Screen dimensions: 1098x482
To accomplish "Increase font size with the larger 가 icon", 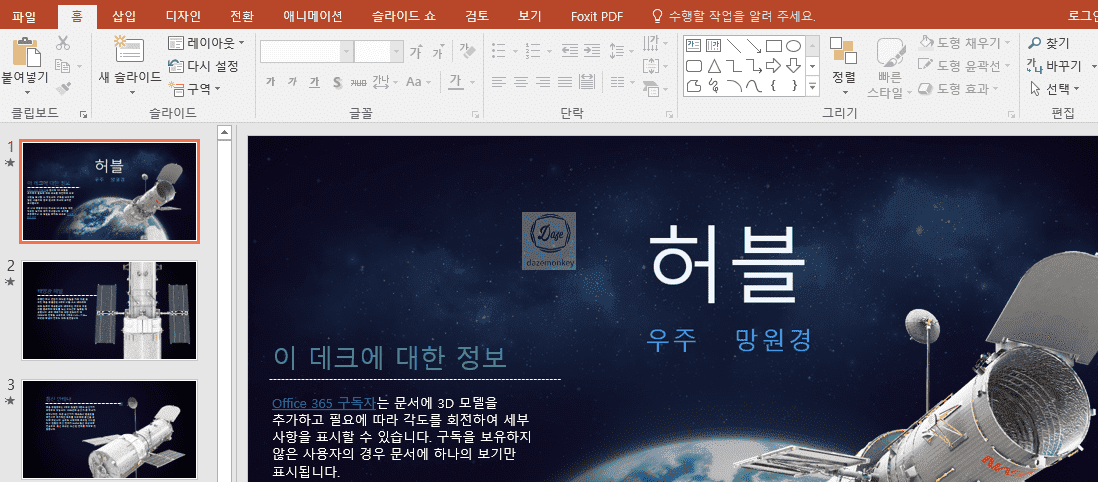I will [416, 52].
